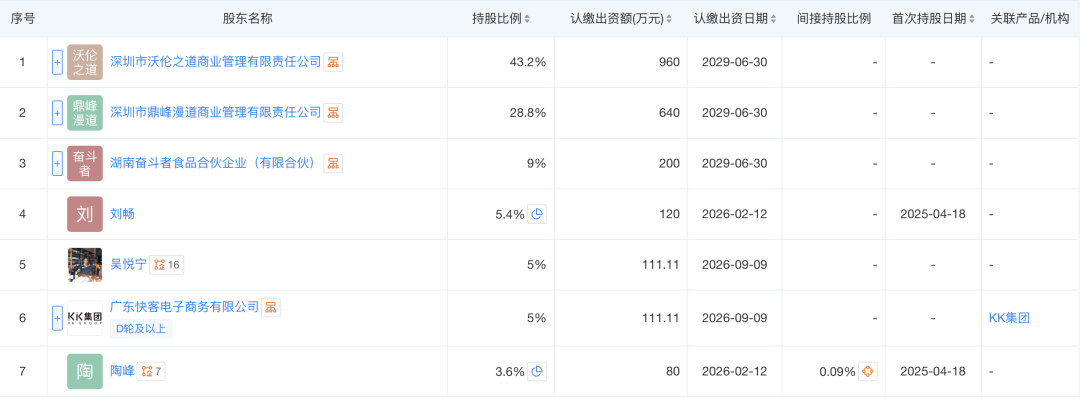Open equity structure icon beside 深圳市鼎峰漫道商业管理有限责任公司
The image size is (1080, 399).
tap(333, 112)
